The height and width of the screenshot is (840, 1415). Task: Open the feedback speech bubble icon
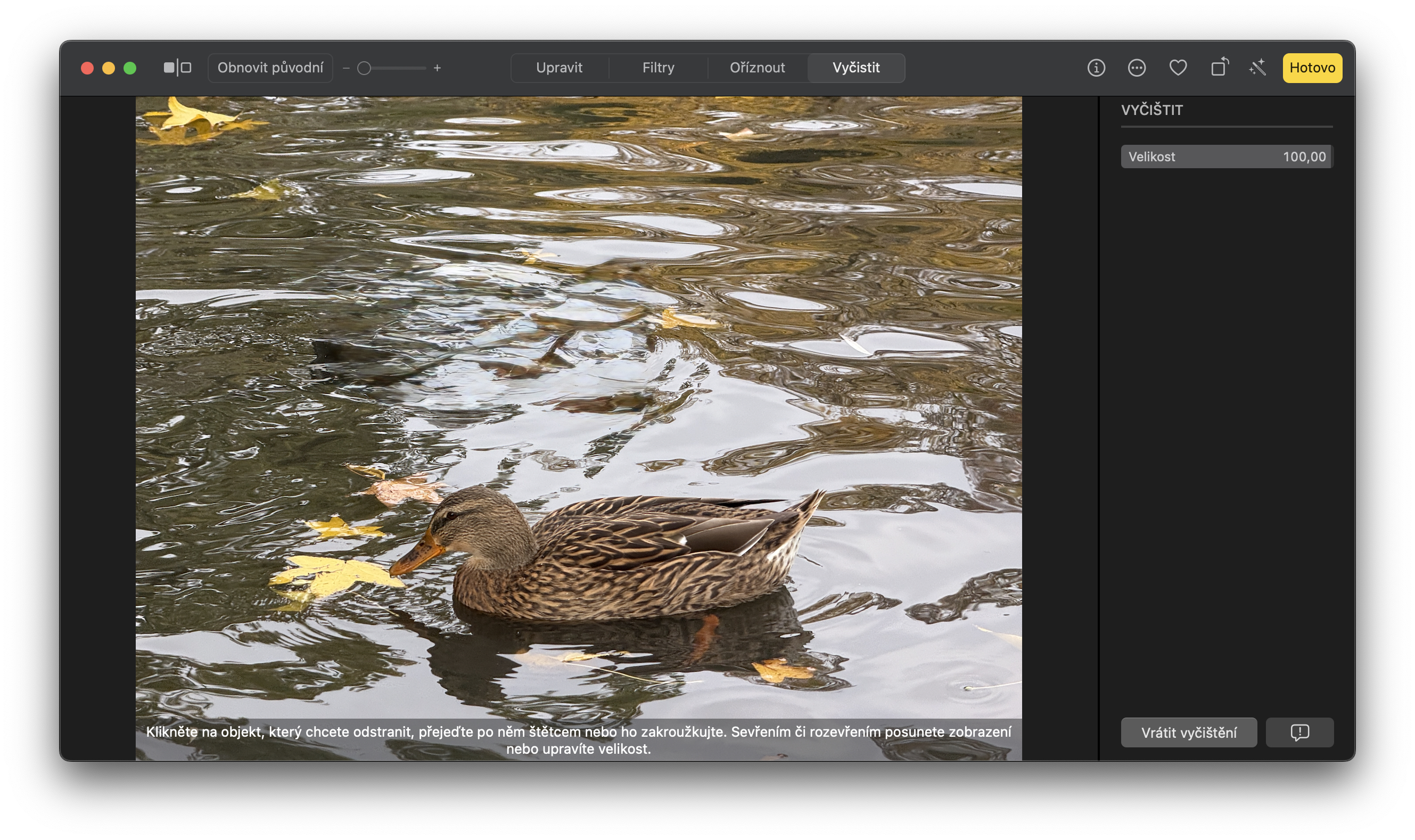(1299, 732)
